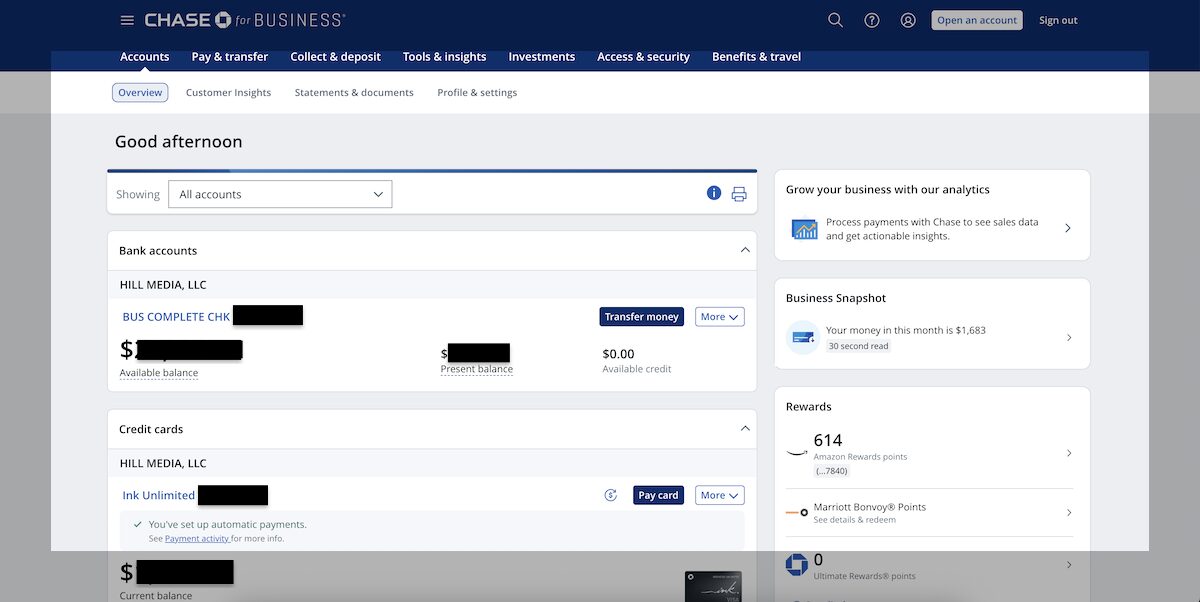
Task: Click the $0.00 Available credit value
Action: coord(618,354)
